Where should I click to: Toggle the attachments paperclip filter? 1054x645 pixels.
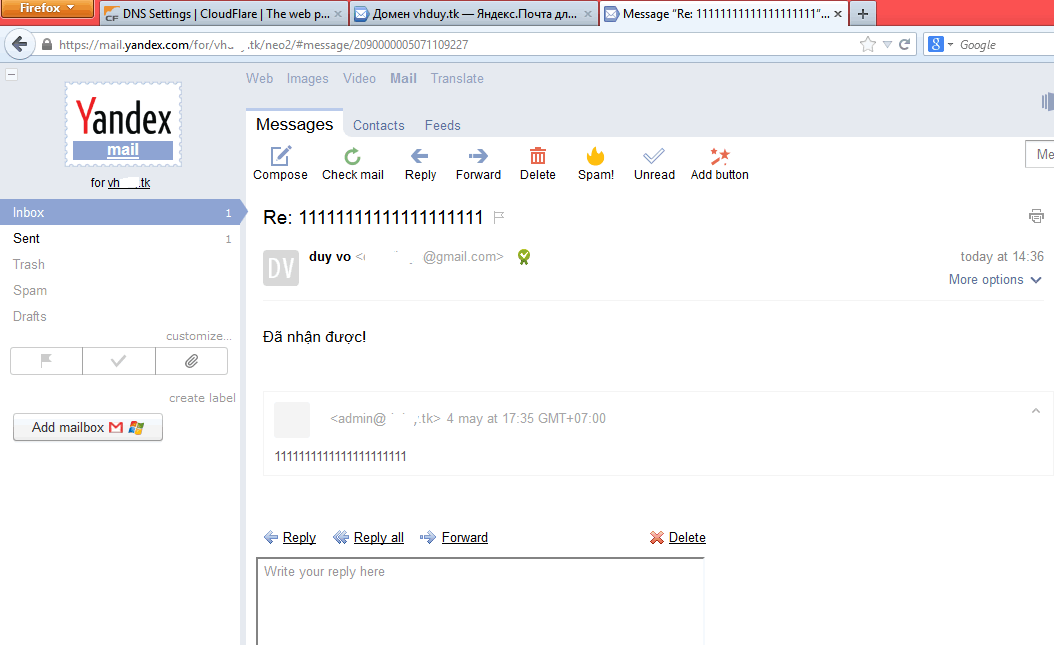tap(191, 361)
